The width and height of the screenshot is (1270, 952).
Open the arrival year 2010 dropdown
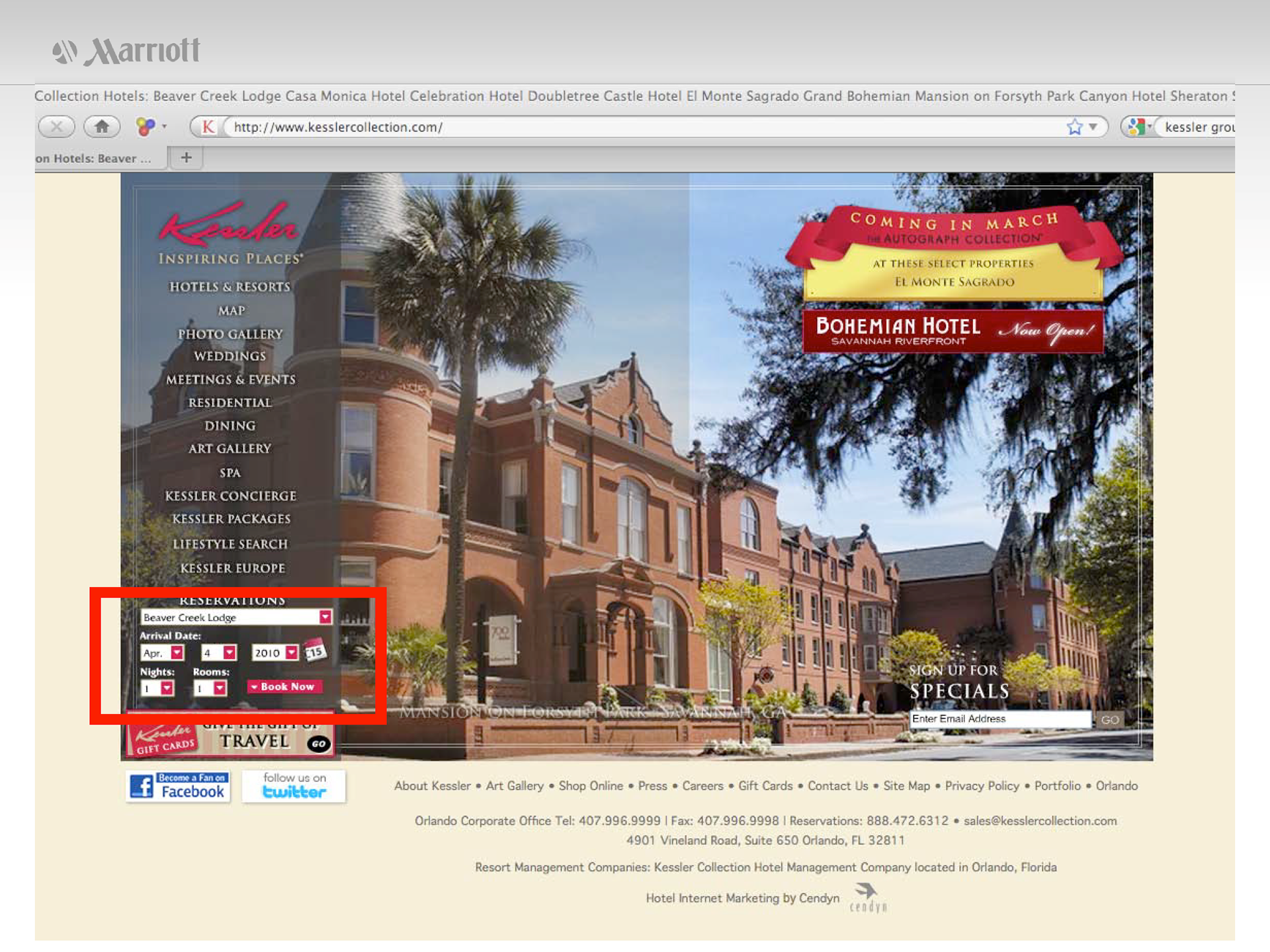click(275, 653)
